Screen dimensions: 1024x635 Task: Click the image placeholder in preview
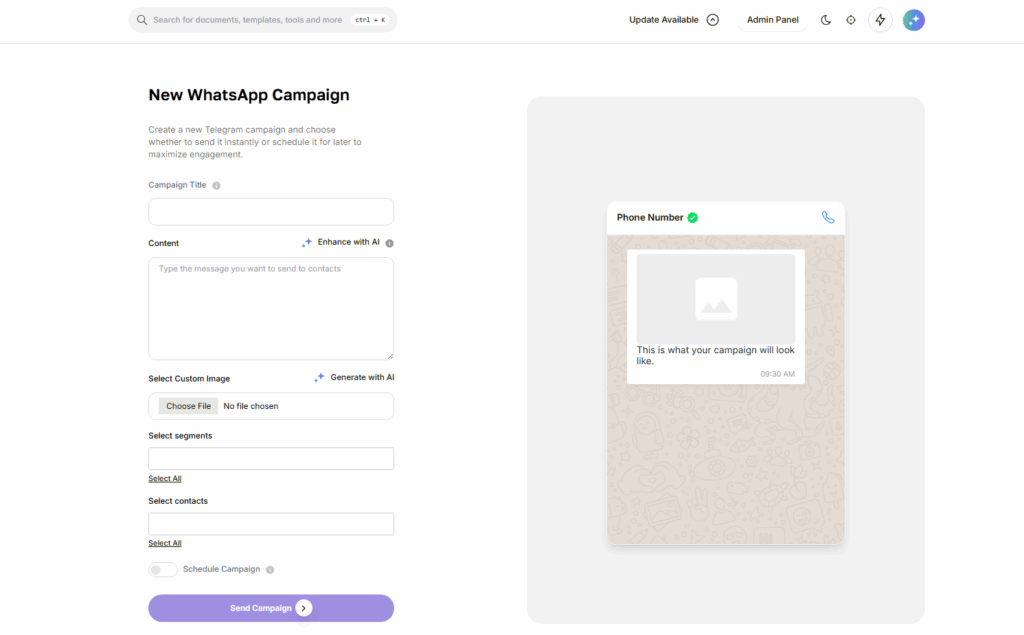pyautogui.click(x=716, y=299)
